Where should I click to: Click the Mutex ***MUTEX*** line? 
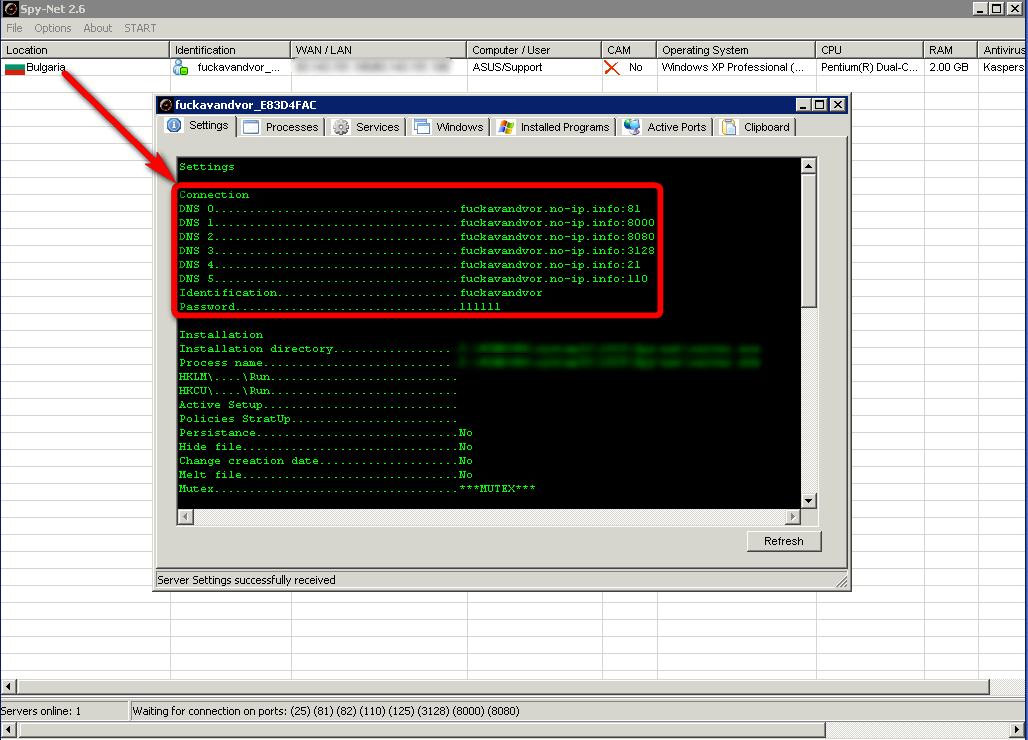[x=357, y=489]
